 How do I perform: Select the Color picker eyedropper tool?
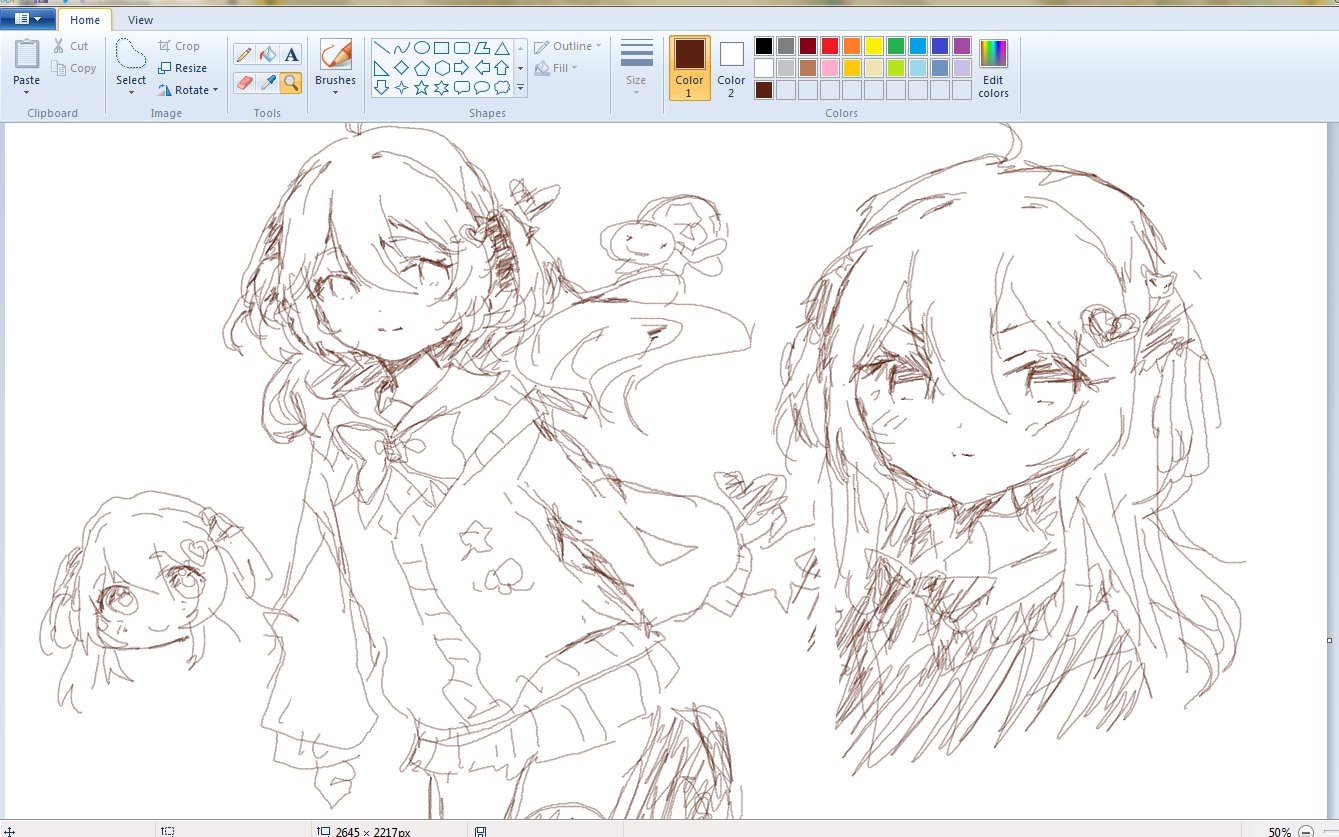(267, 82)
